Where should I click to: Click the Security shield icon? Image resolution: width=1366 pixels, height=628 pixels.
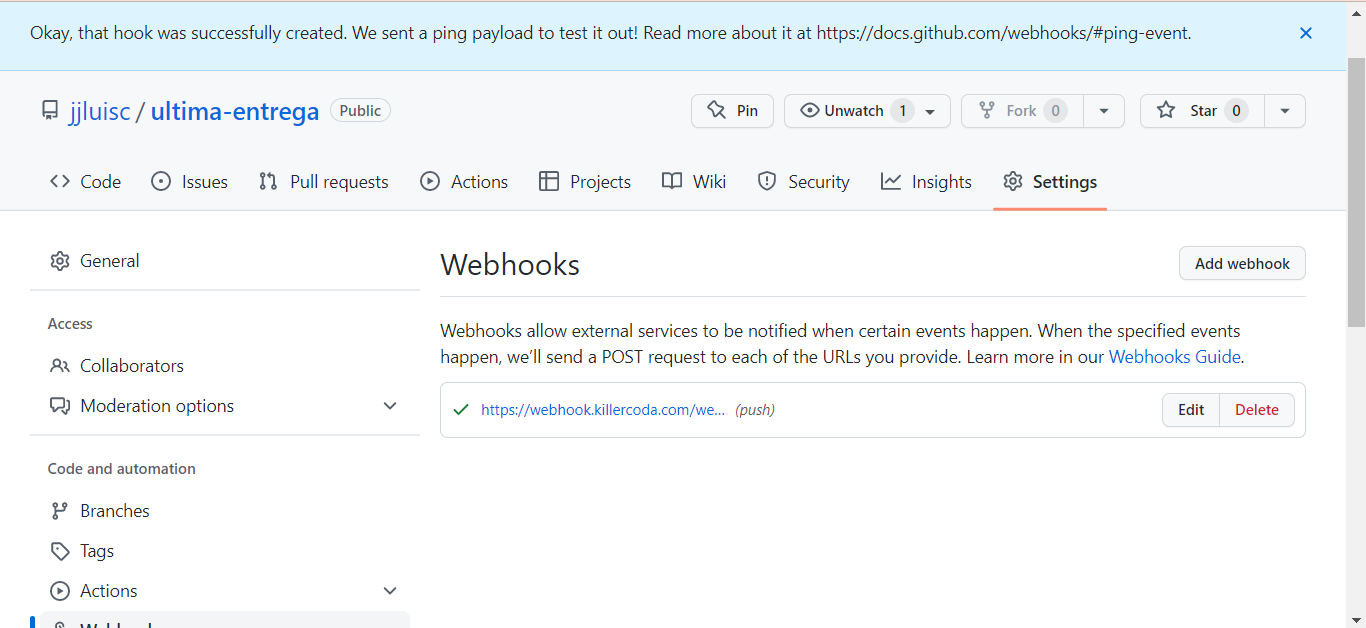pos(767,181)
